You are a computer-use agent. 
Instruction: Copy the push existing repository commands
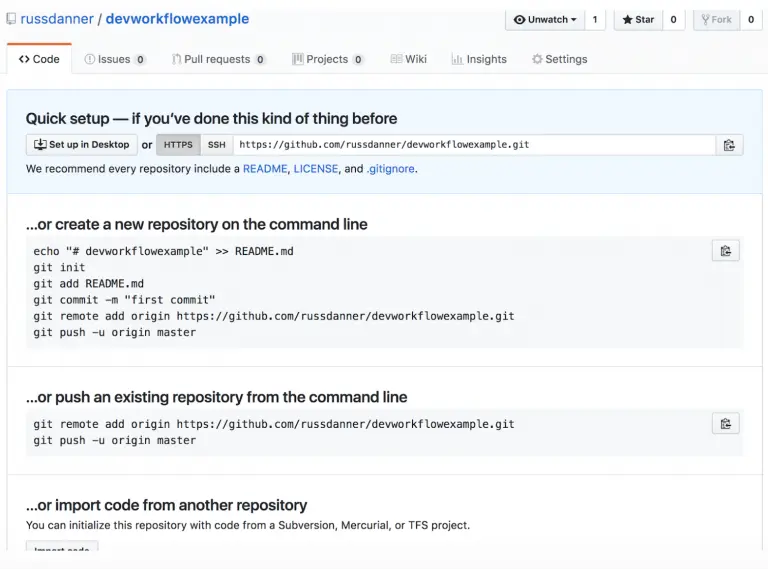click(725, 424)
